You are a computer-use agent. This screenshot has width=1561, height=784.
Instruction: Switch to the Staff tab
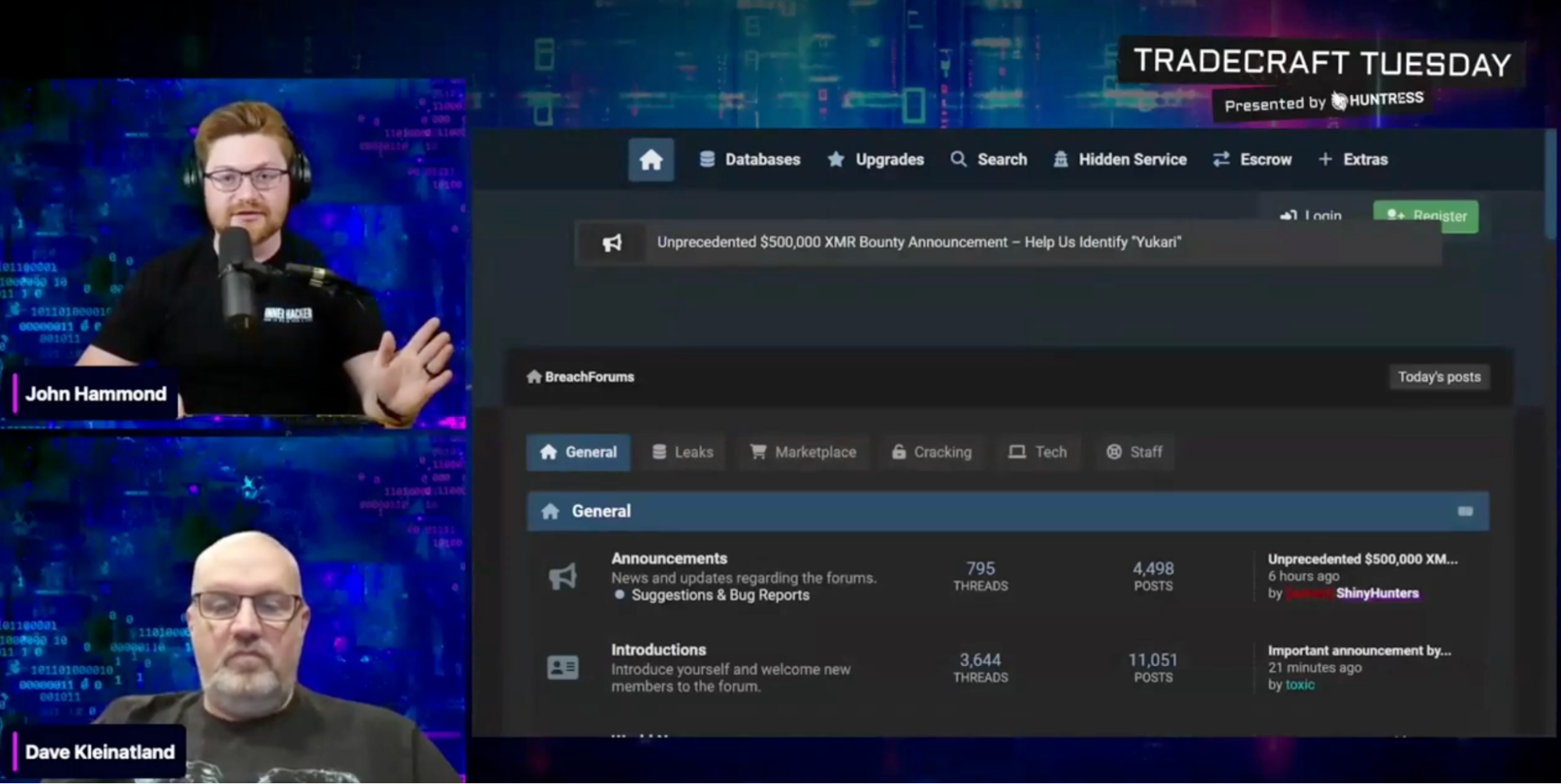point(1134,453)
